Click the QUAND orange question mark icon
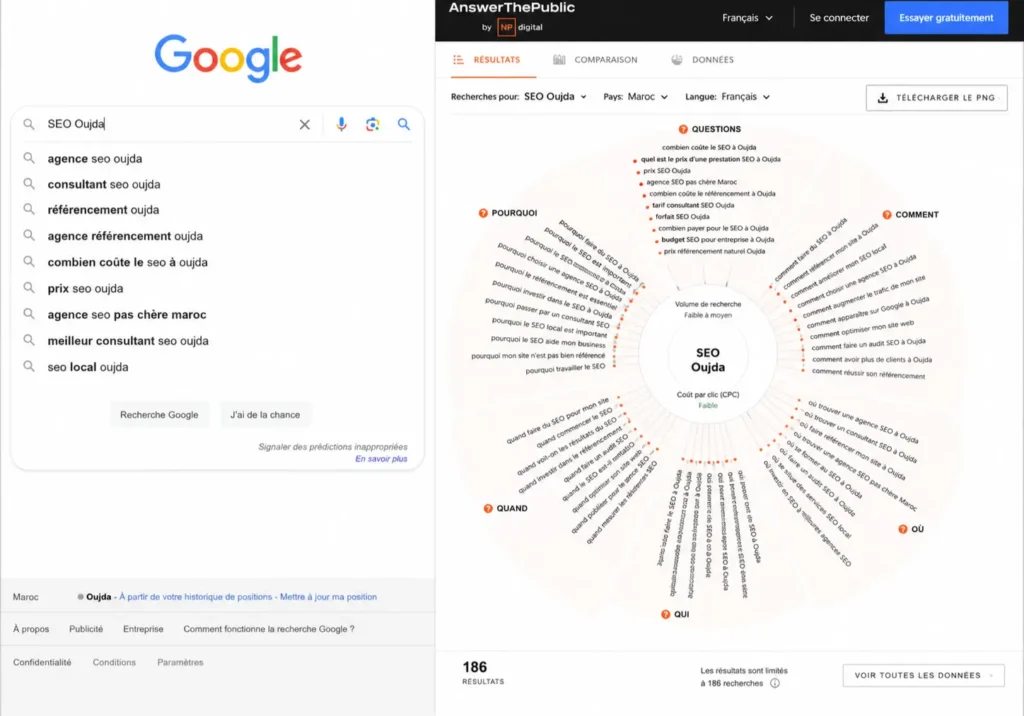 488,508
